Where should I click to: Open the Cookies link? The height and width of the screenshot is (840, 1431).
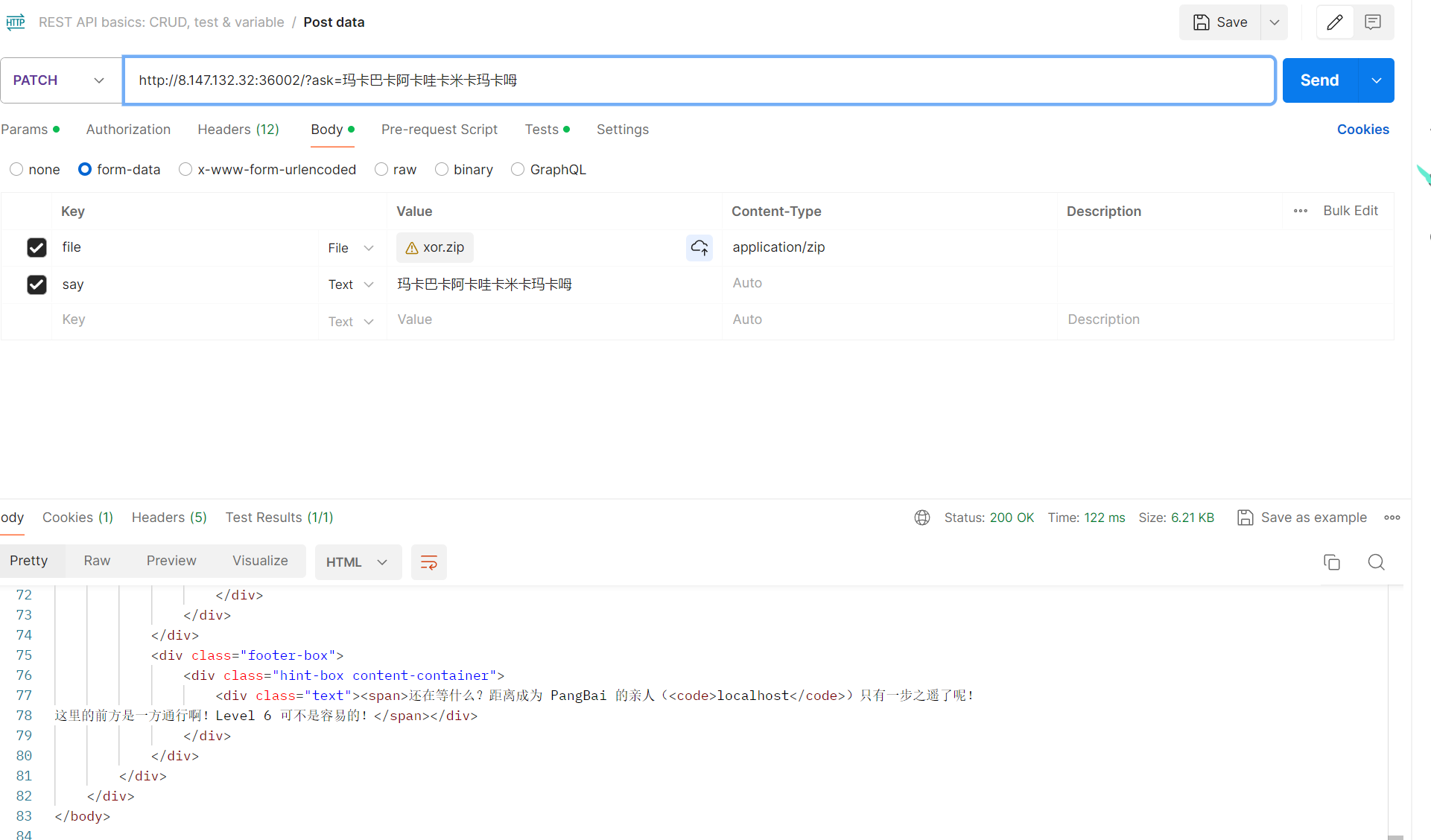pos(1362,130)
